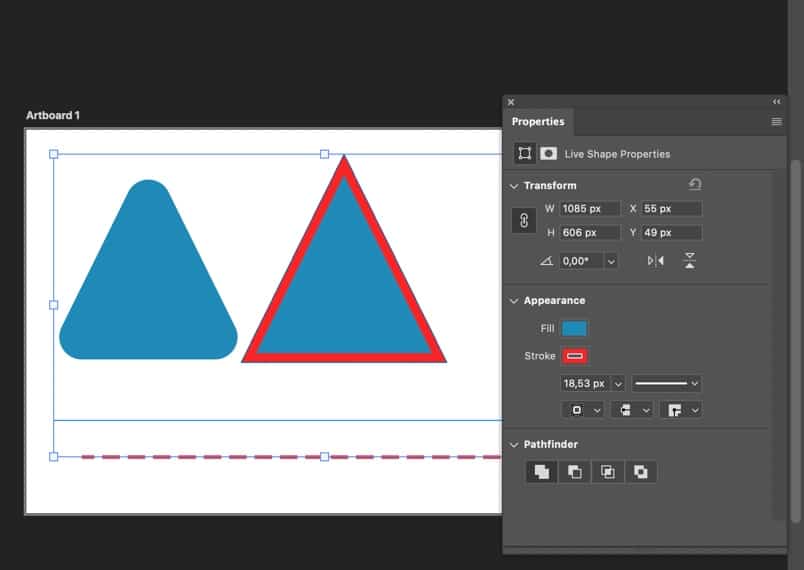Click Pathfinder subtract front shape button
This screenshot has width=804, height=570.
[x=574, y=472]
